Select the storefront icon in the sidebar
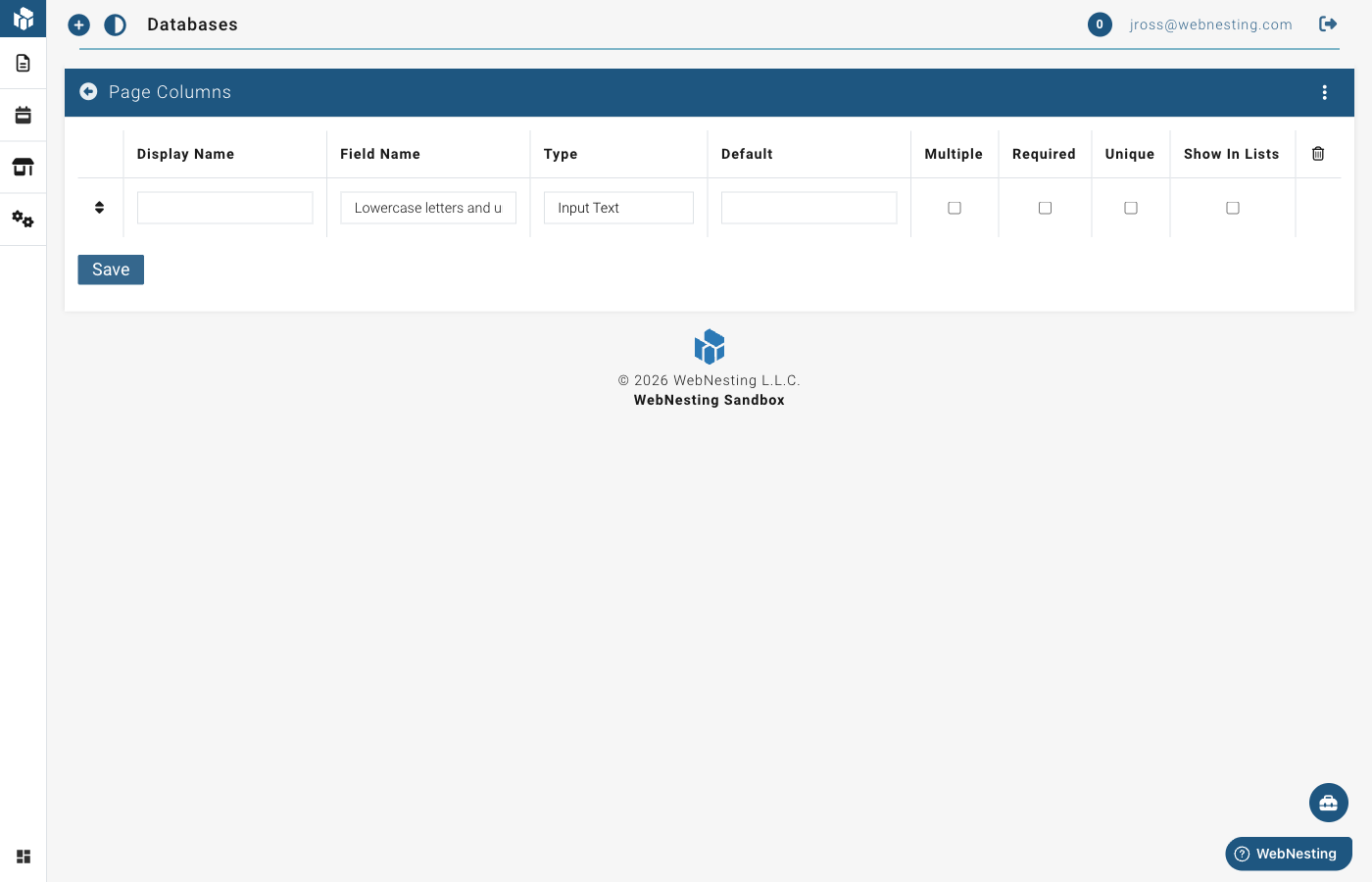This screenshot has width=1372, height=882. click(x=23, y=167)
